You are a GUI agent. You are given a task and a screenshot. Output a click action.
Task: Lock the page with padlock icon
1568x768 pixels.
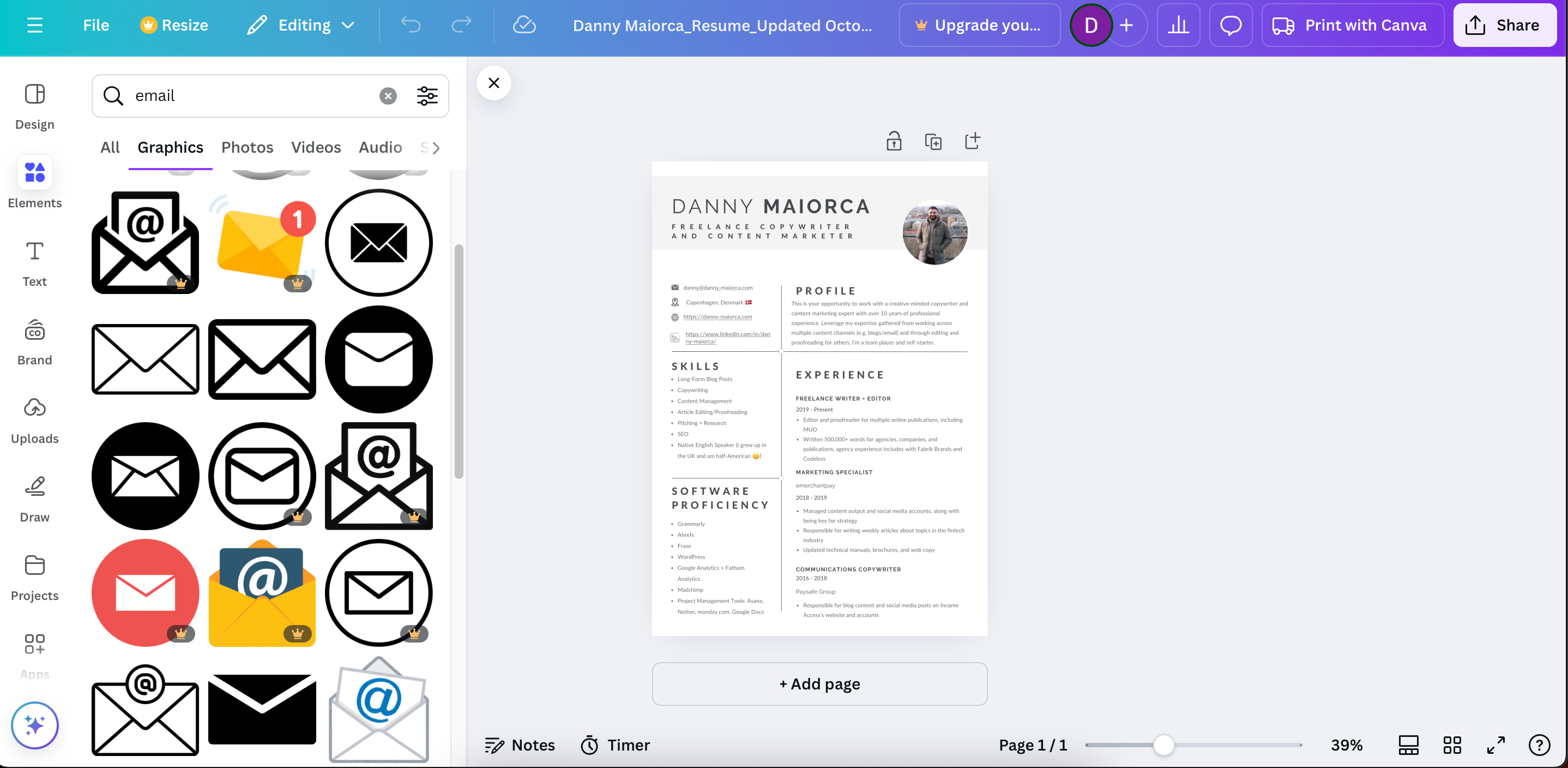(894, 141)
